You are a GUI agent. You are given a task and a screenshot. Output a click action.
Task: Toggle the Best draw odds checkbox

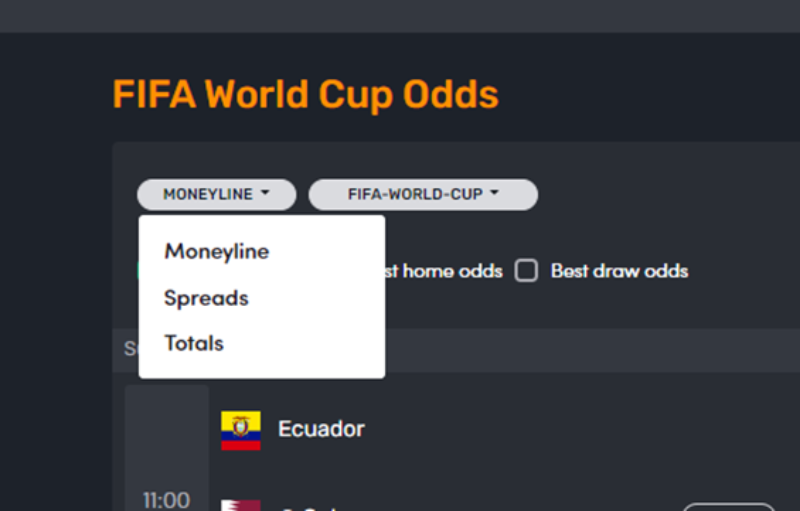(526, 270)
